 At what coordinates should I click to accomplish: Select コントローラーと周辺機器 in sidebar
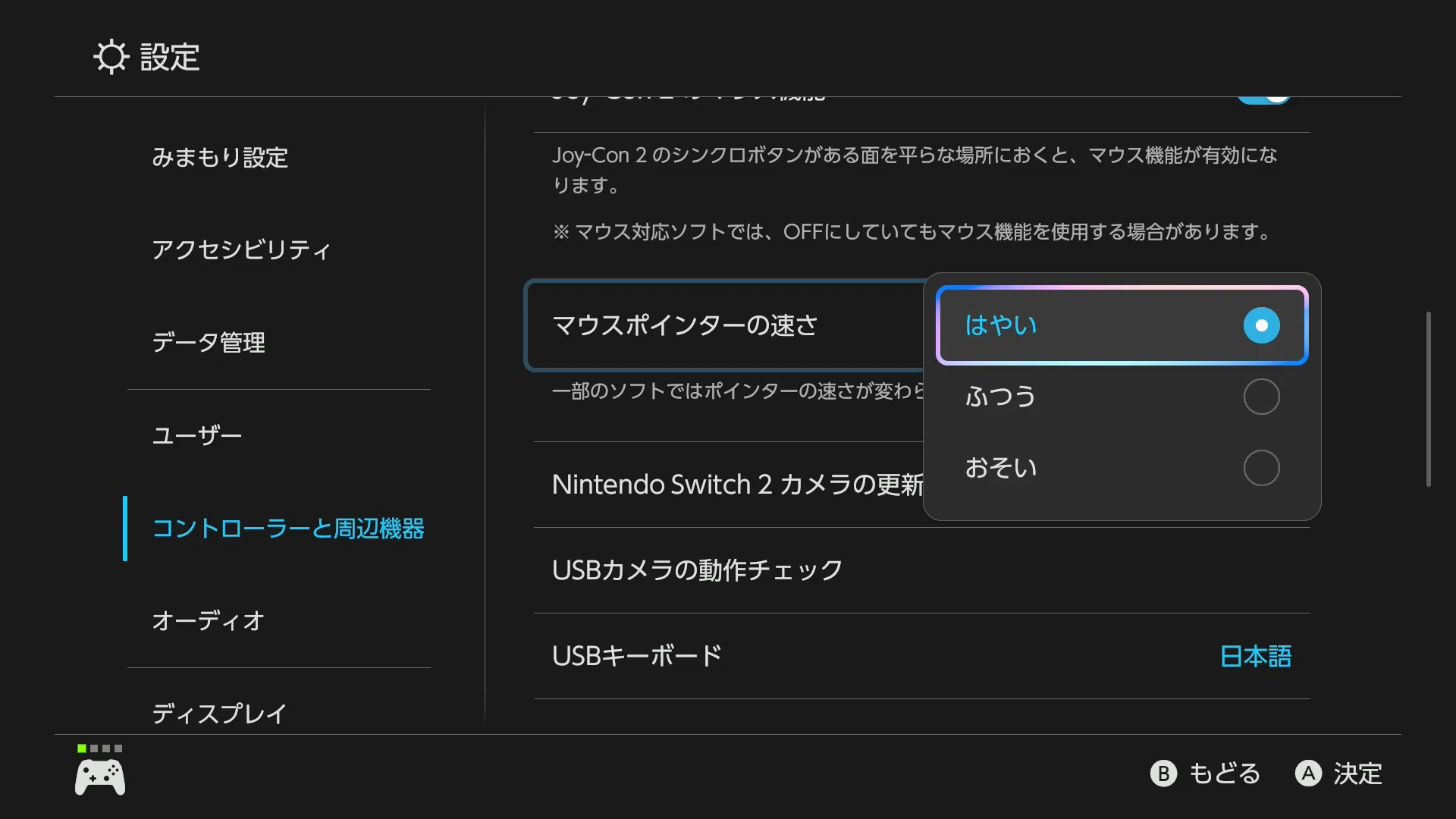pos(288,529)
